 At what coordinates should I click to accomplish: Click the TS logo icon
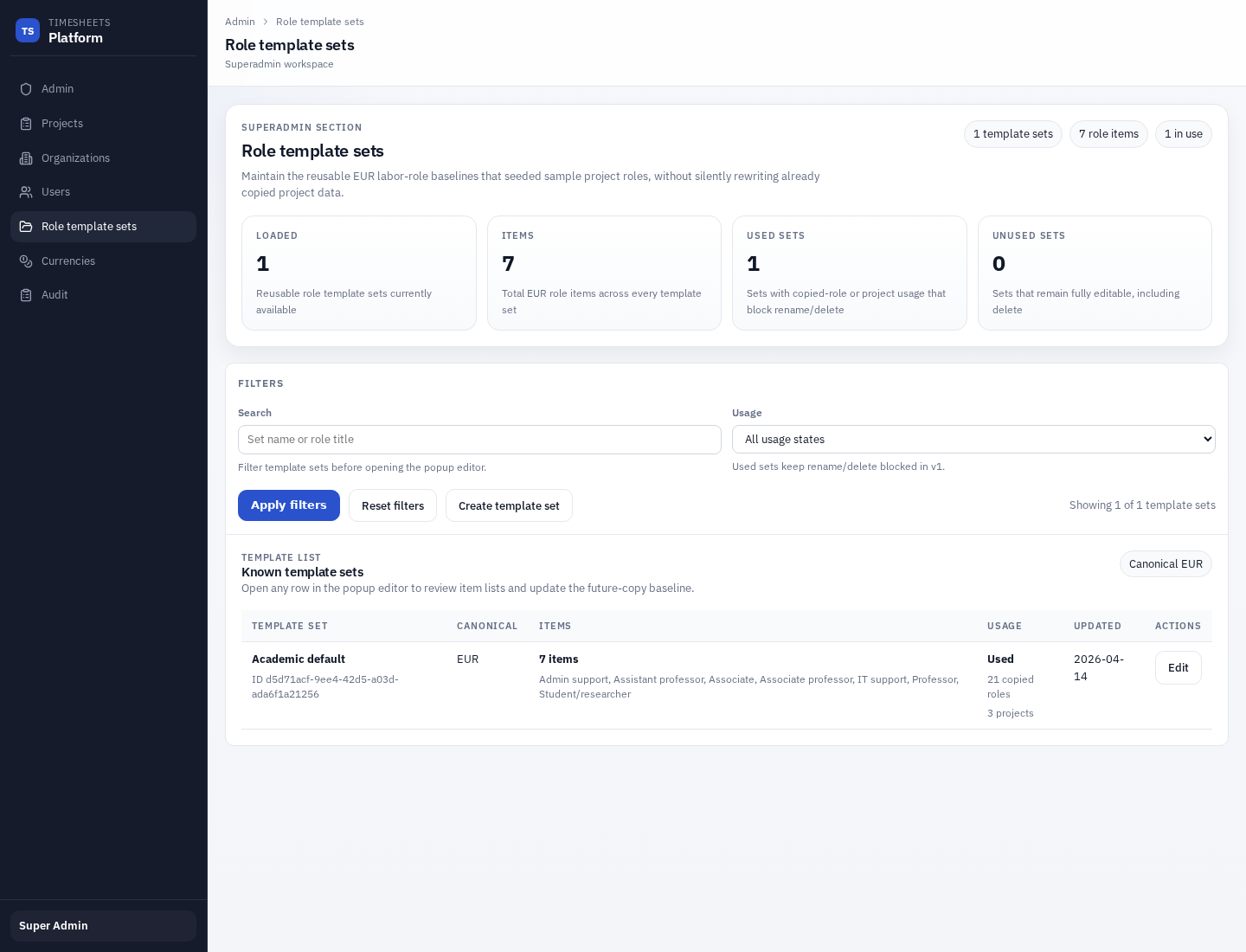coord(28,30)
